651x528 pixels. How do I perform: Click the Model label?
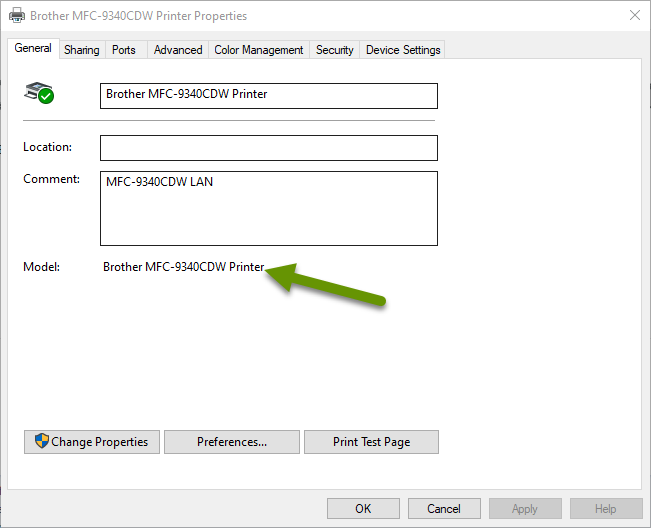tap(42, 266)
